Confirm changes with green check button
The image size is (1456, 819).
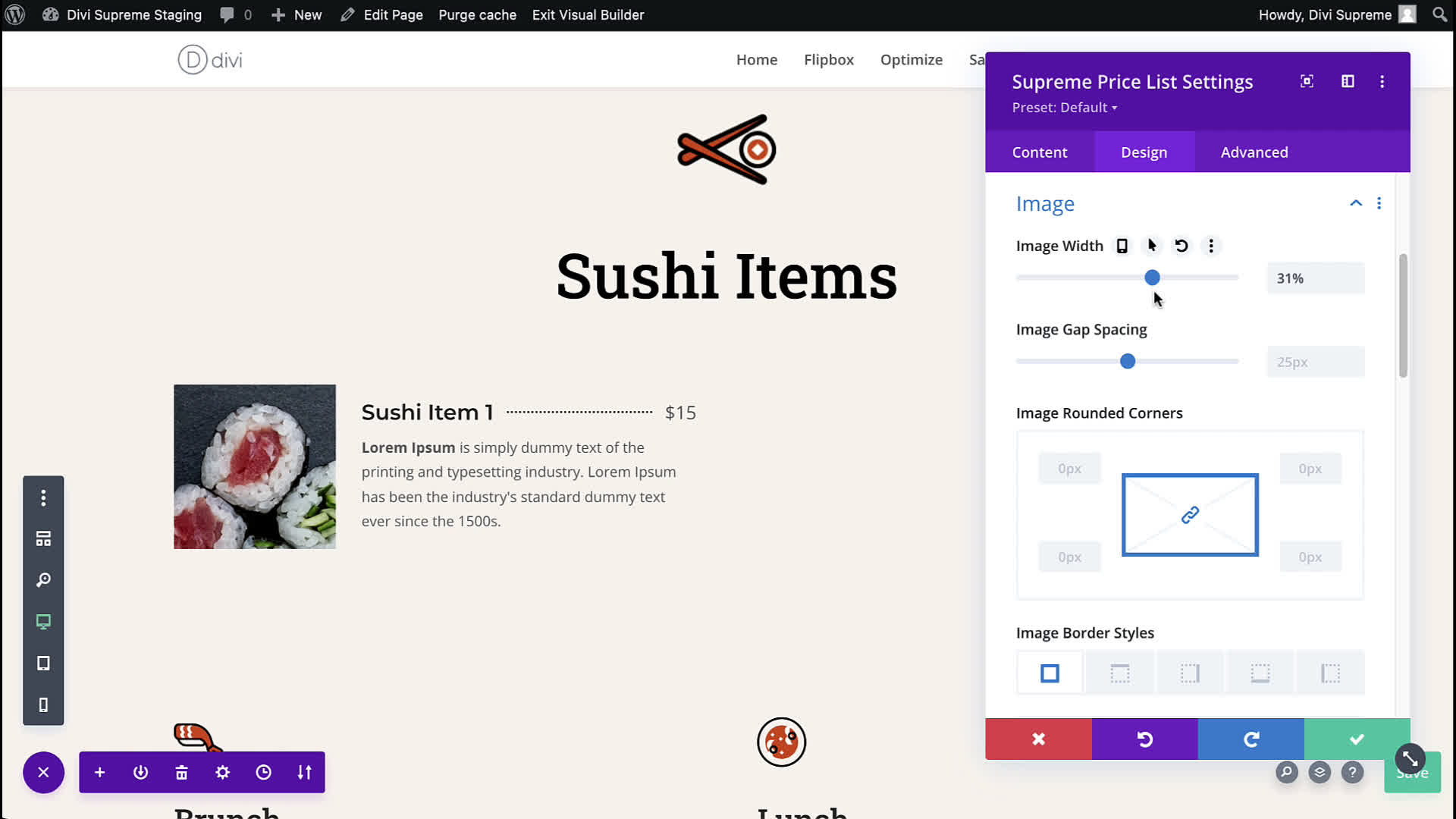click(x=1357, y=739)
